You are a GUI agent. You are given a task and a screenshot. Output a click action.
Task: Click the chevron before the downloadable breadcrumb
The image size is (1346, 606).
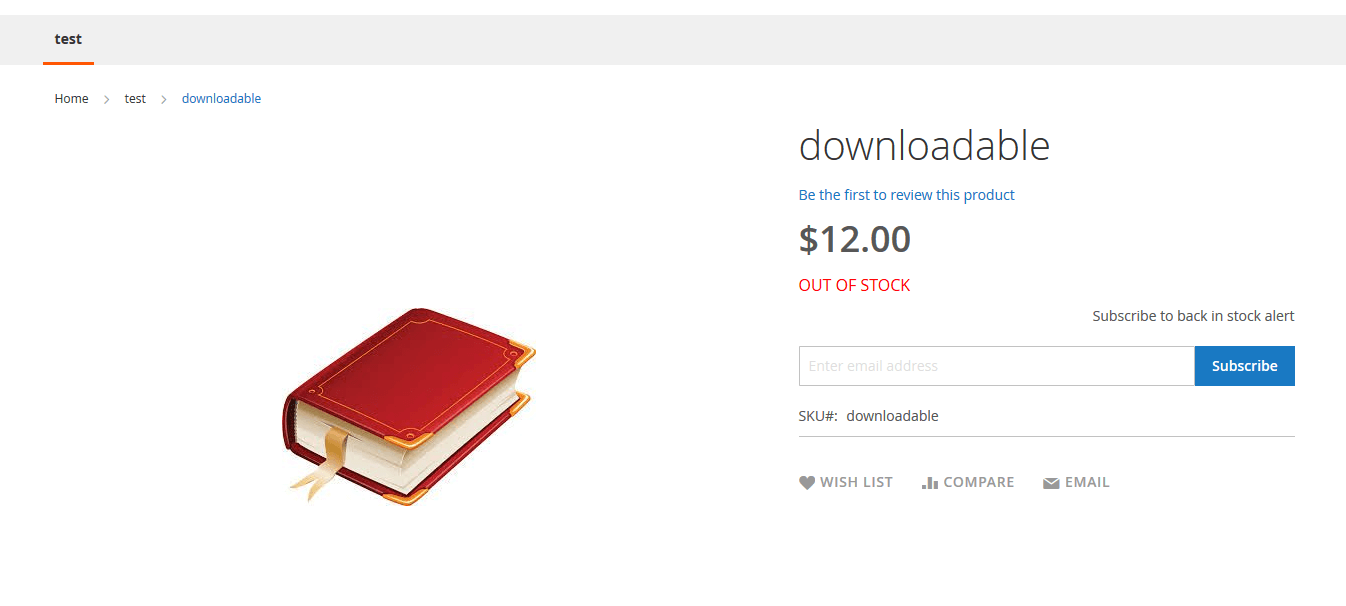point(164,99)
